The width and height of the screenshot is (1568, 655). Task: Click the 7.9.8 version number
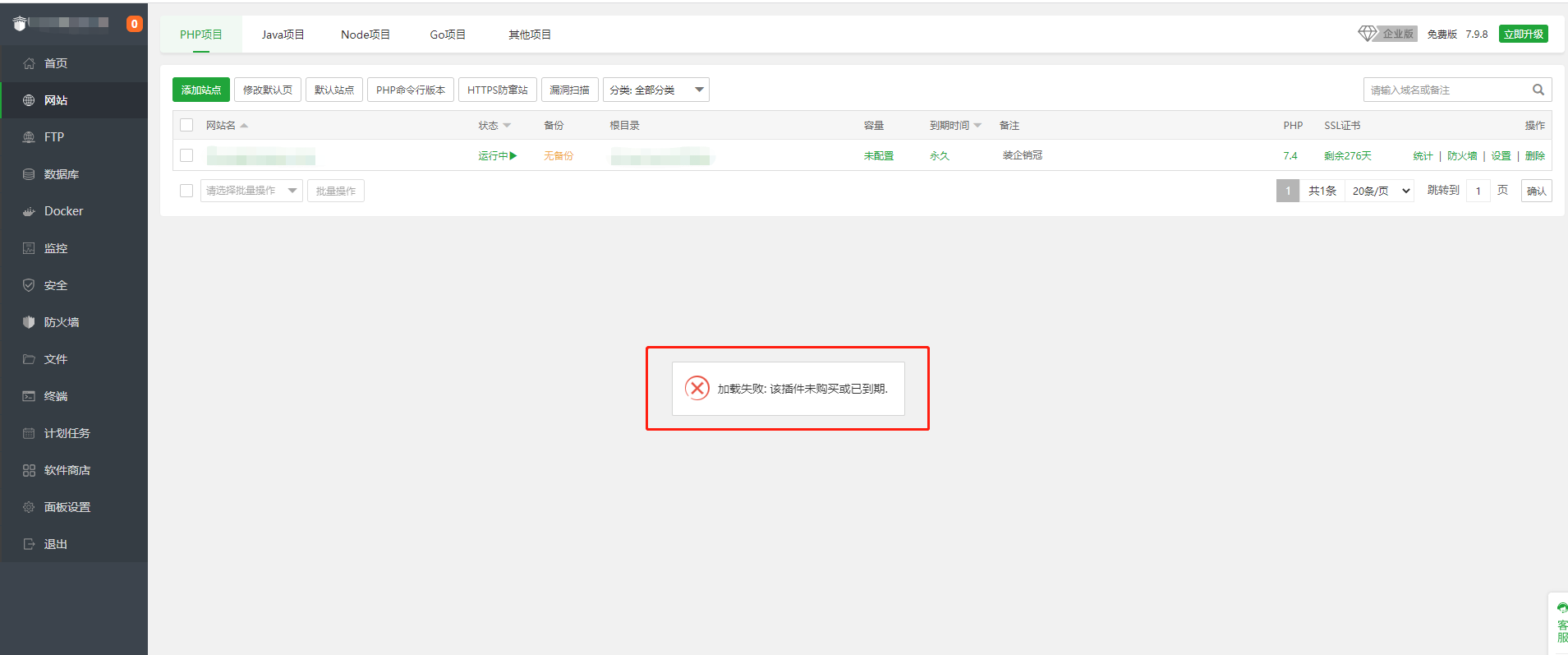point(1477,34)
